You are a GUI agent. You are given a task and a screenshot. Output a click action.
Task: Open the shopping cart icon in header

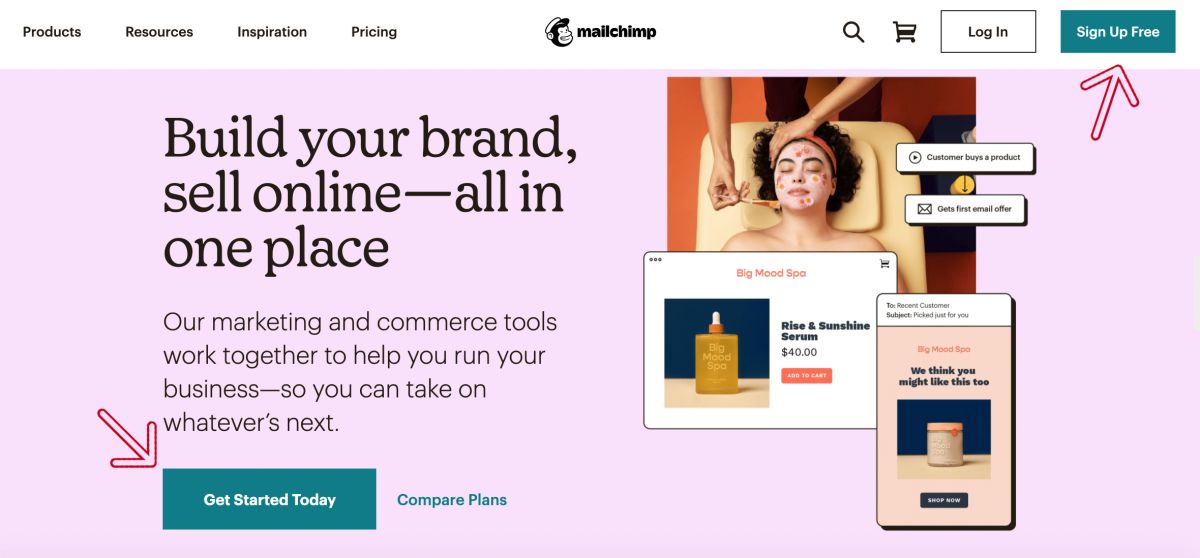click(905, 32)
